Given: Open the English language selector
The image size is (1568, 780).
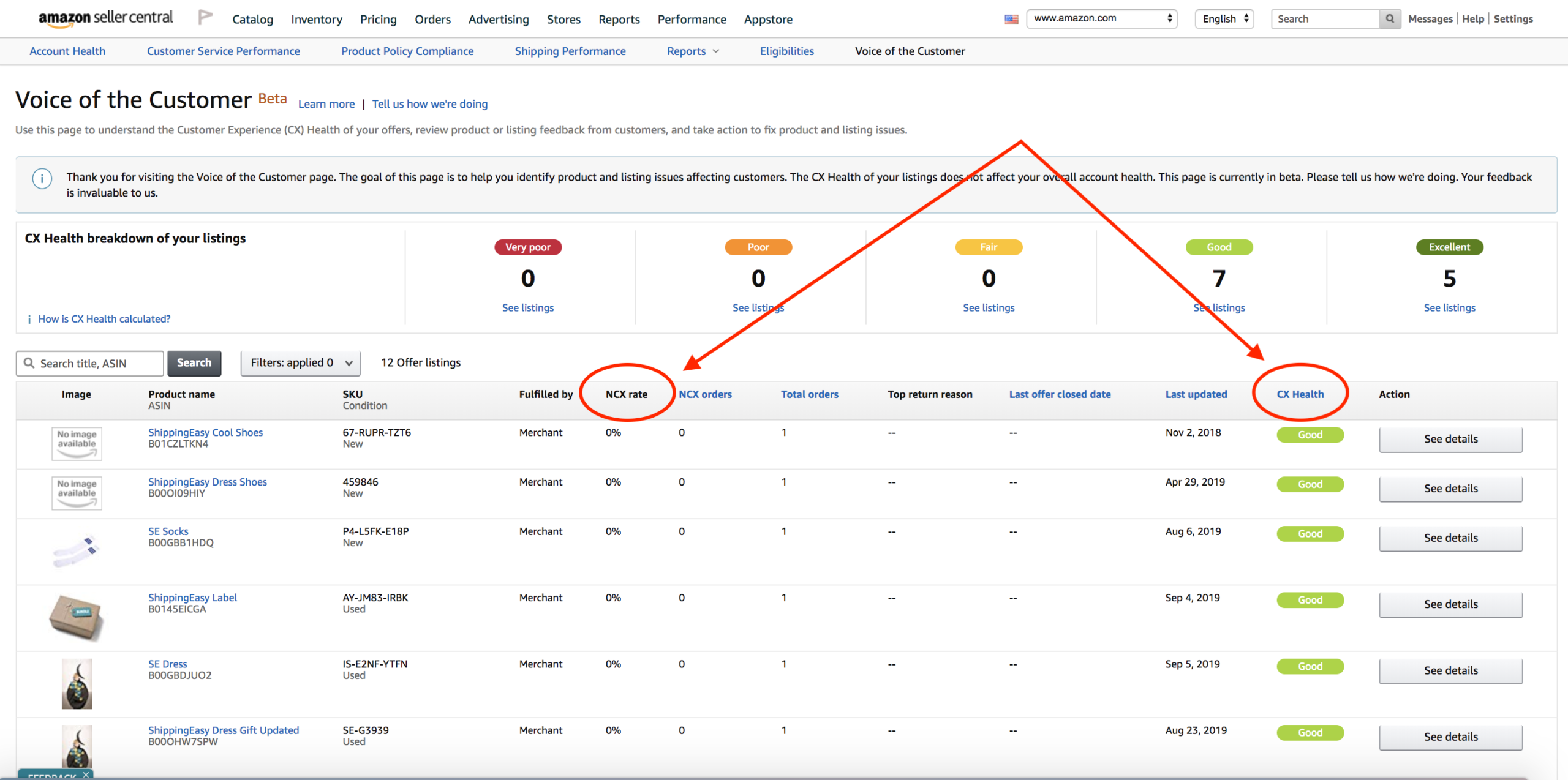Looking at the screenshot, I should (x=1224, y=19).
